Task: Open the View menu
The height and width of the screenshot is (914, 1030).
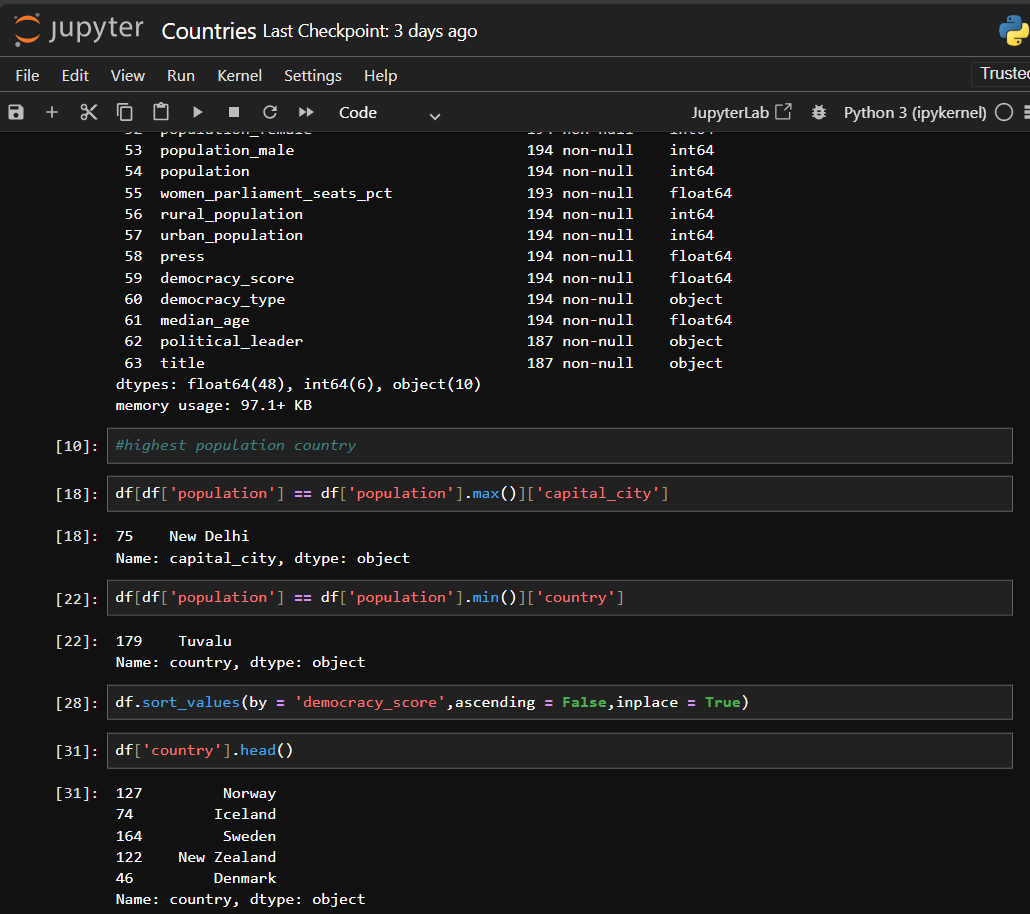Action: tap(127, 76)
